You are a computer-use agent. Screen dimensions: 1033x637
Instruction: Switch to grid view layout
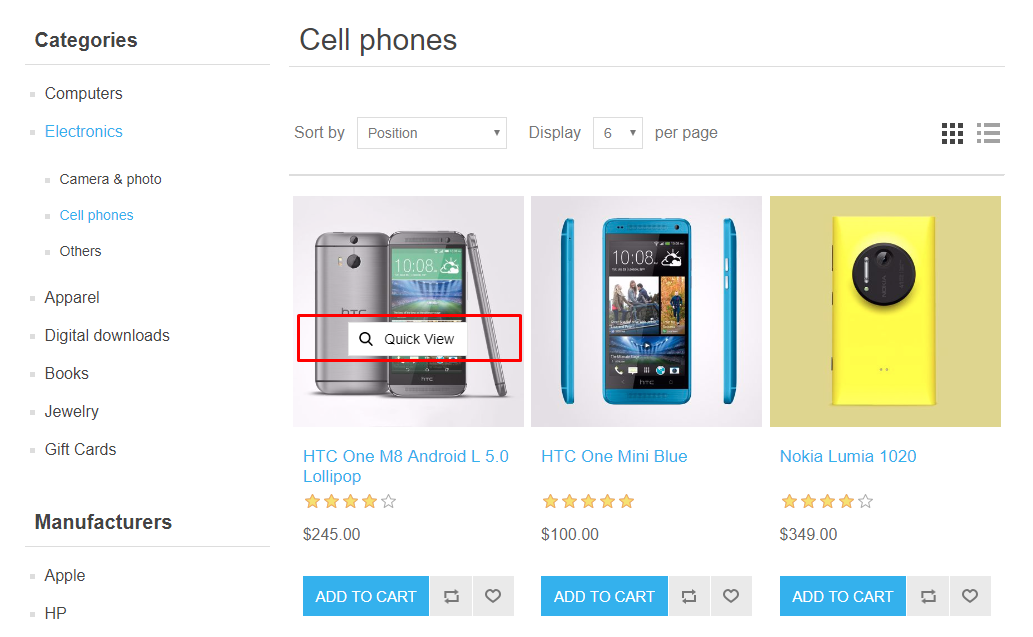pyautogui.click(x=952, y=133)
